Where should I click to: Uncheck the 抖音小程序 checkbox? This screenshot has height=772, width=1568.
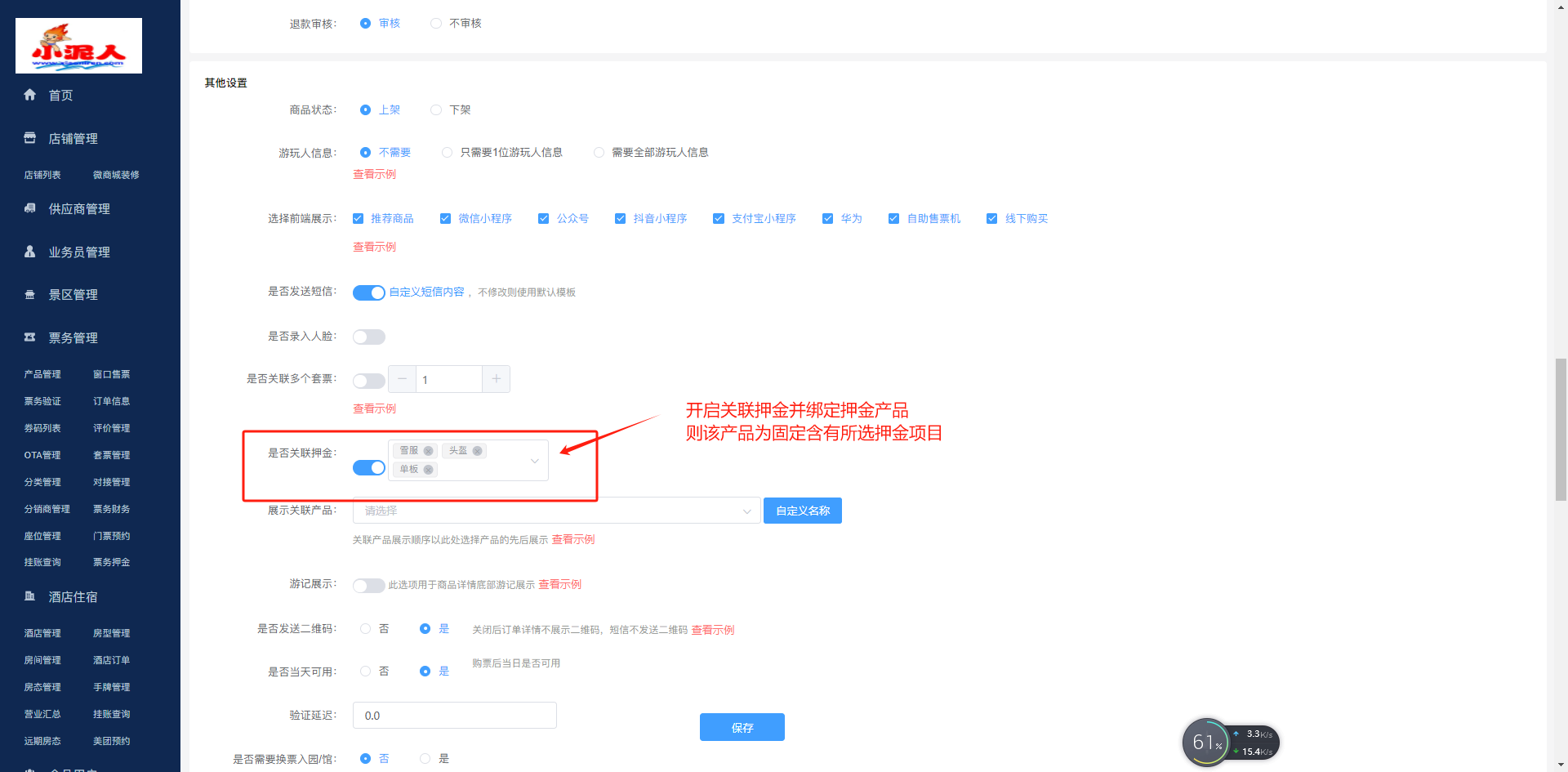620,219
